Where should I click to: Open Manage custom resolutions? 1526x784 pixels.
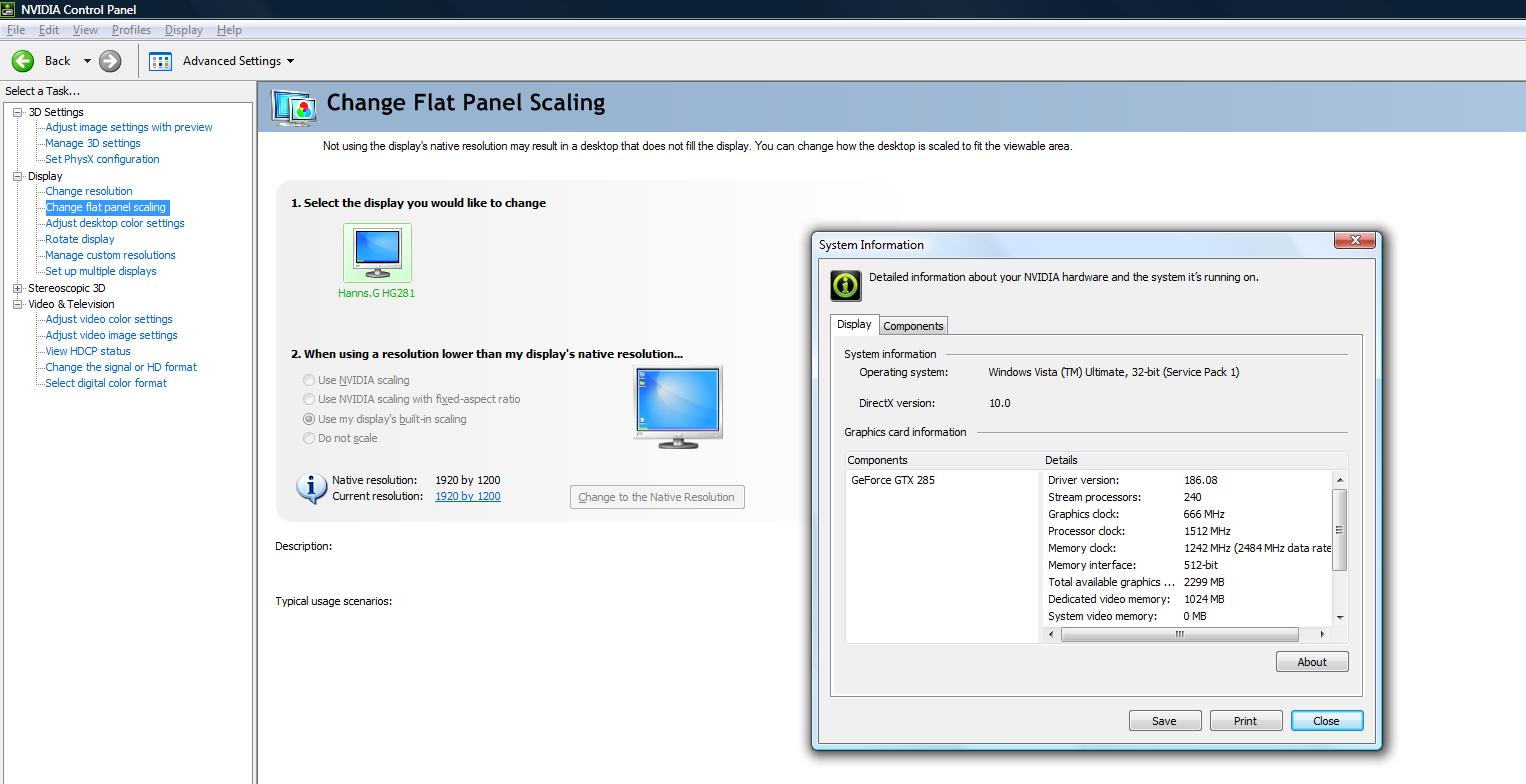click(110, 255)
